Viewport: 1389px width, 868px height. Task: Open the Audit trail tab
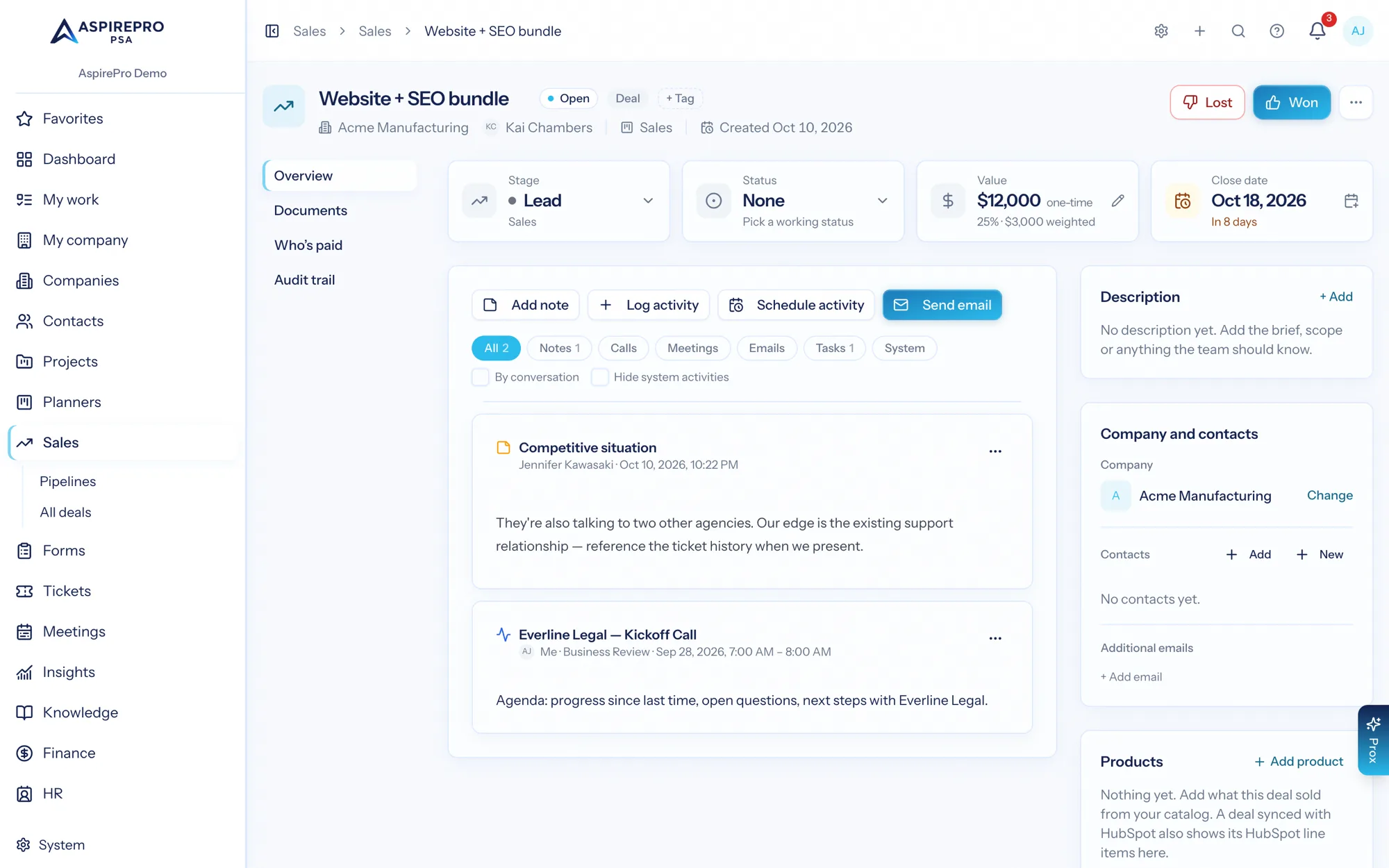pos(304,280)
